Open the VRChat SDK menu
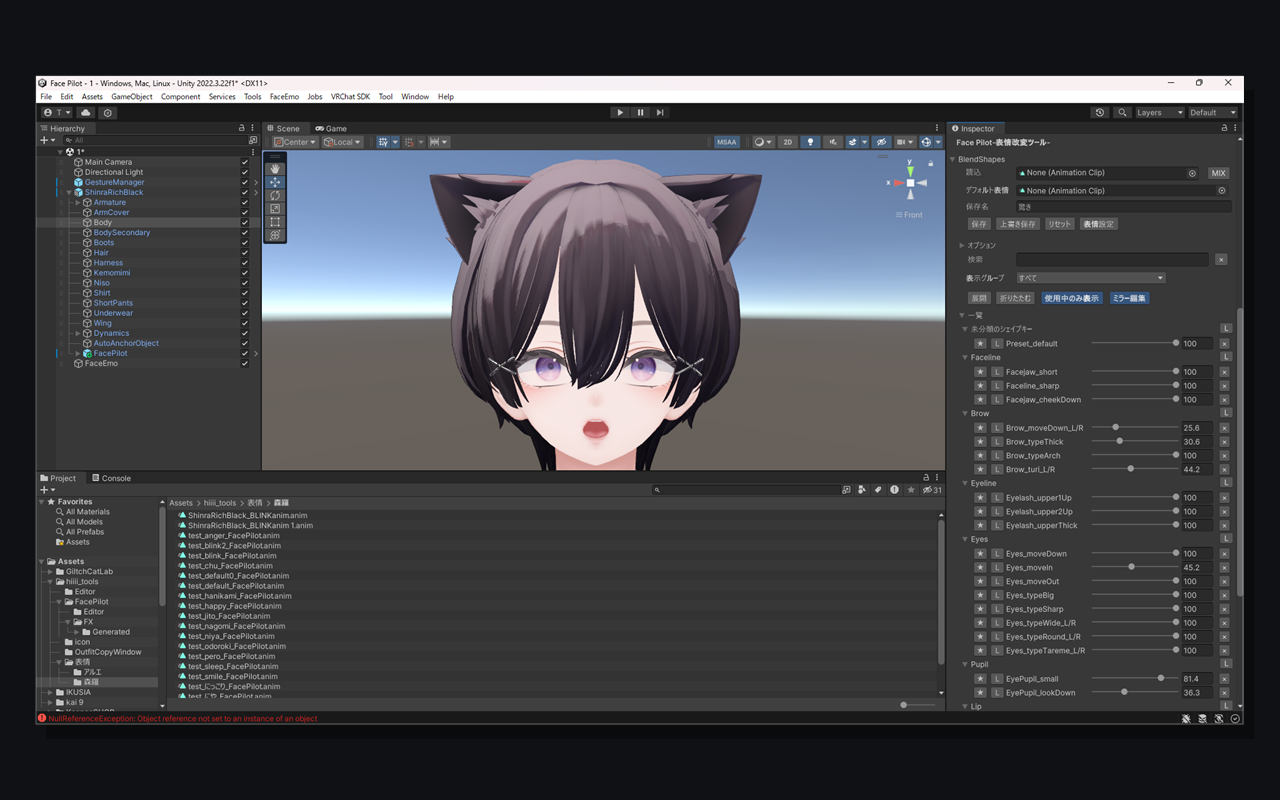 [x=350, y=97]
